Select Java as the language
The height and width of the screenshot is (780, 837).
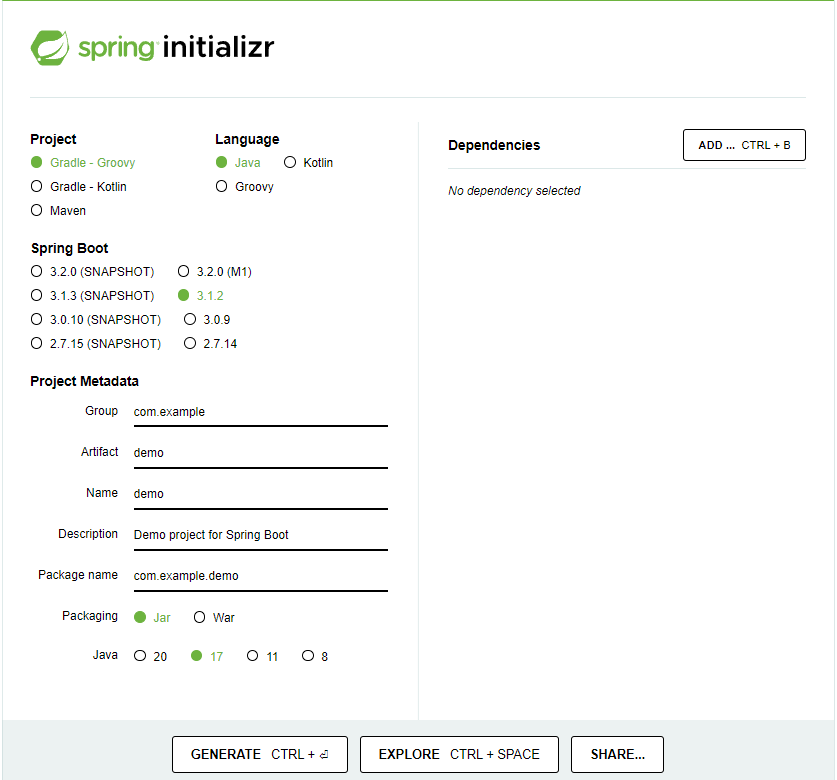coord(238,162)
